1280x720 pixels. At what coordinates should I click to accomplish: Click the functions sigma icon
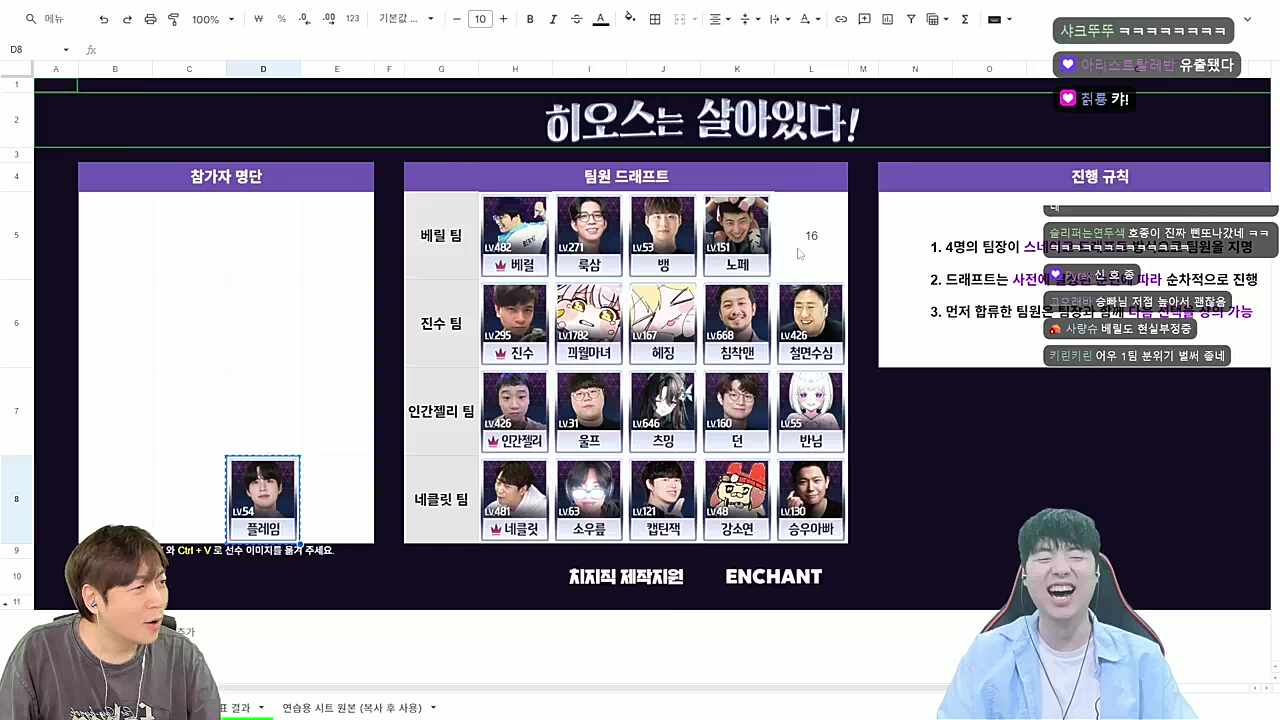[x=965, y=19]
